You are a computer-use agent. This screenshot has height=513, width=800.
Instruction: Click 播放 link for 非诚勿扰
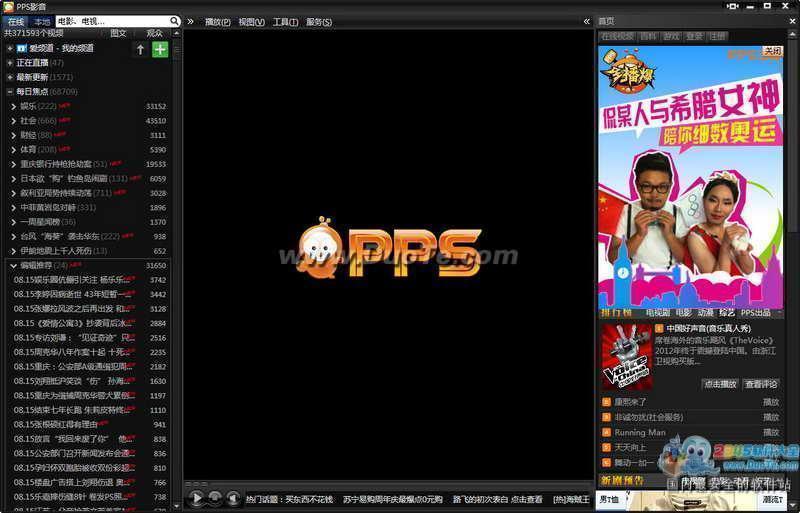[x=771, y=417]
